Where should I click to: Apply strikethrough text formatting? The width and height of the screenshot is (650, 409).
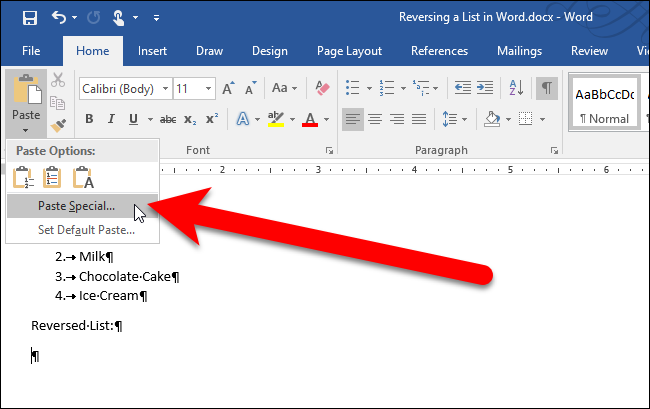(169, 120)
